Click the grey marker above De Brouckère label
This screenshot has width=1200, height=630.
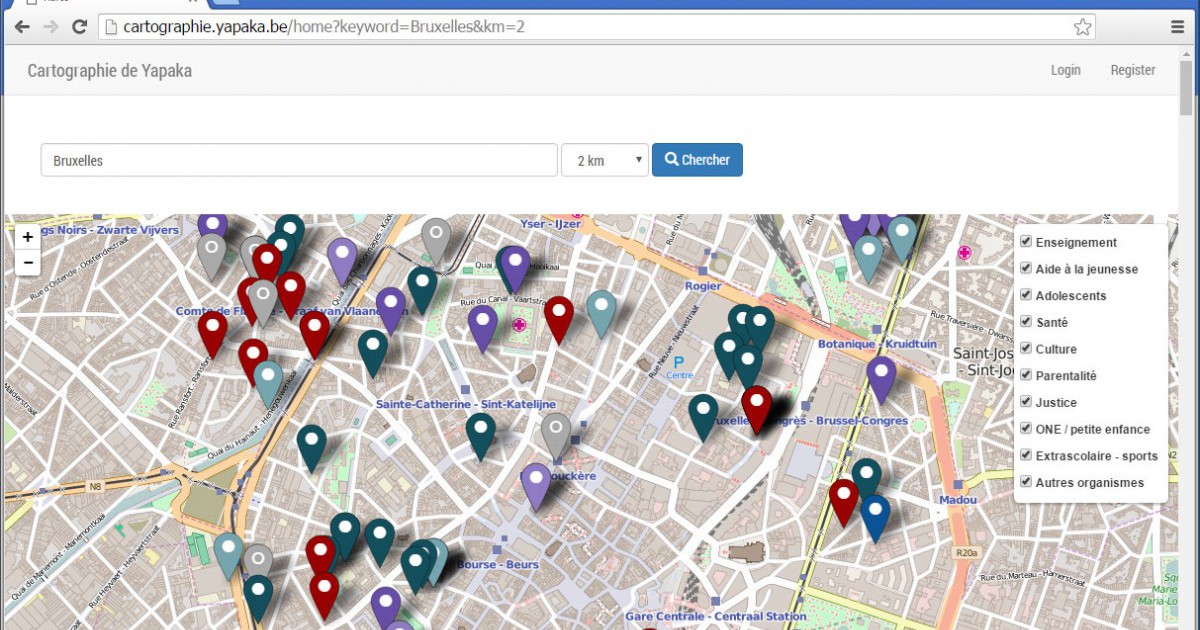coord(556,436)
